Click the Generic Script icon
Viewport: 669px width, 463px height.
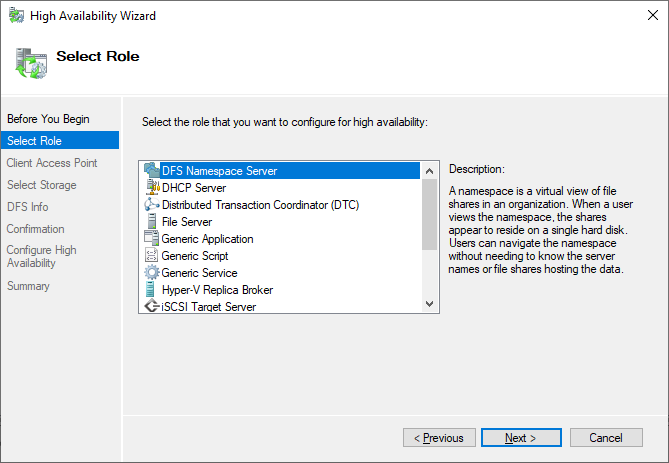(151, 255)
